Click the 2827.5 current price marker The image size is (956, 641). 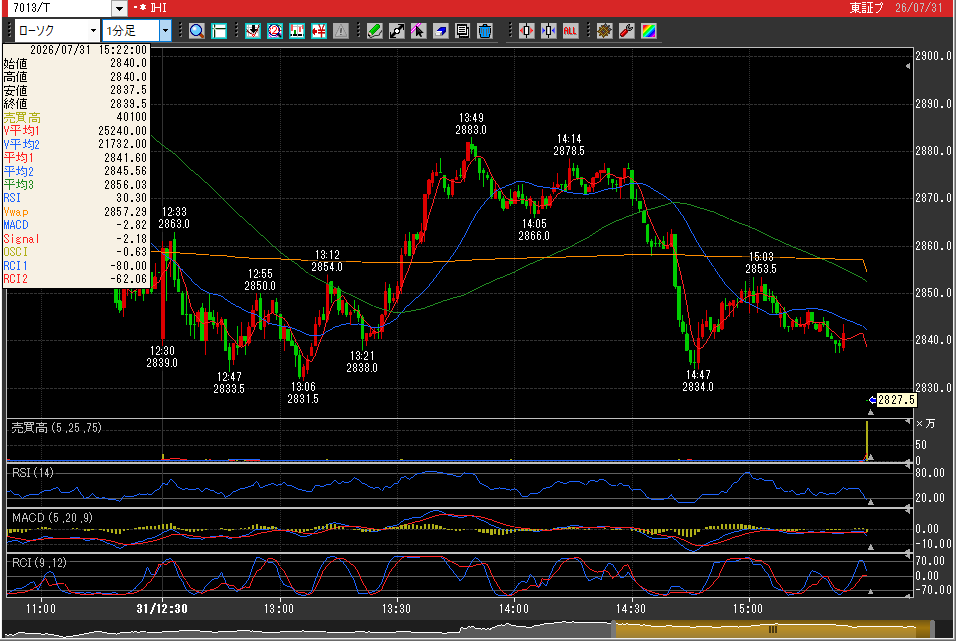point(896,400)
